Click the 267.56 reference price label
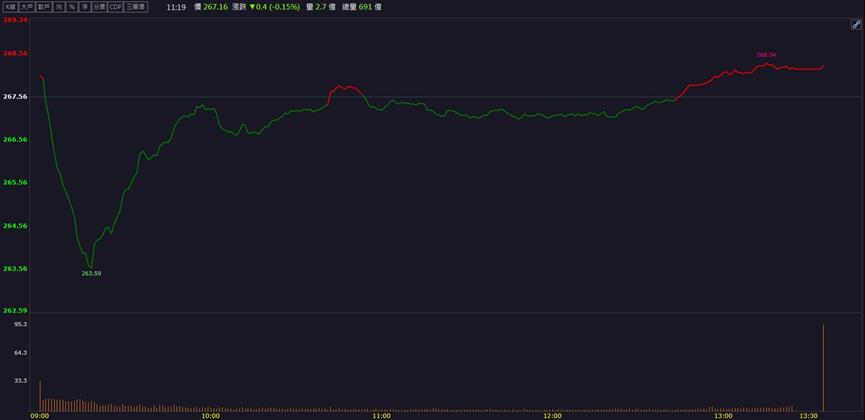This screenshot has height=420, width=865. 15,97
